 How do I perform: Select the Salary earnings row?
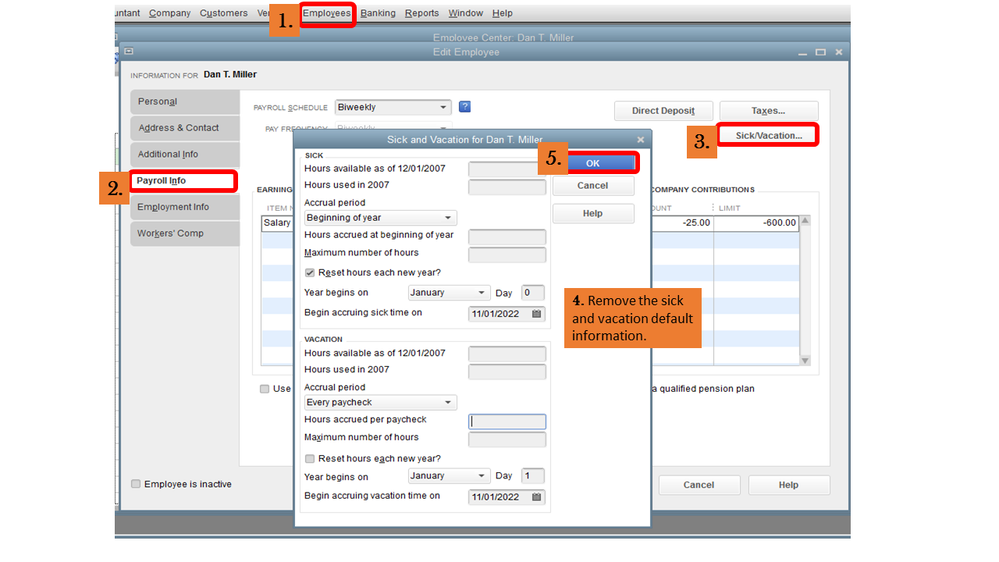(x=278, y=223)
